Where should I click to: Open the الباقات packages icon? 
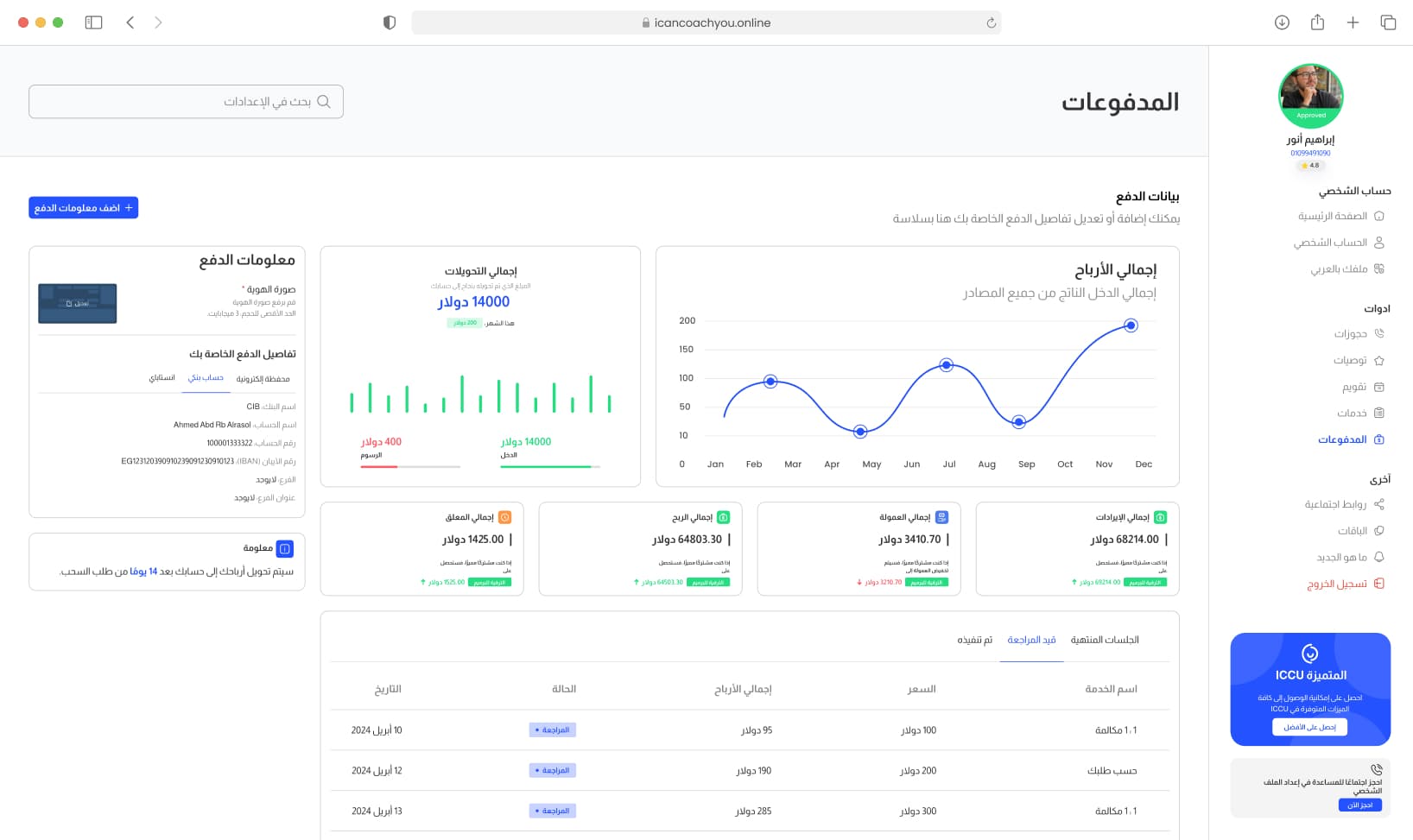(x=1381, y=530)
